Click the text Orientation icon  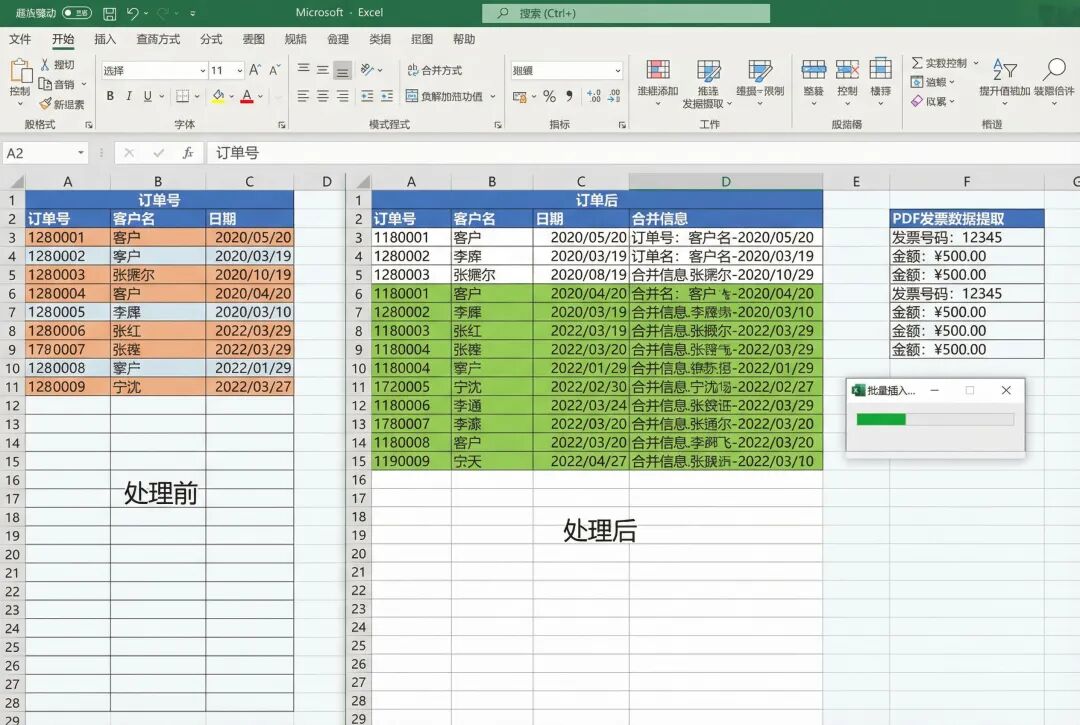(367, 70)
